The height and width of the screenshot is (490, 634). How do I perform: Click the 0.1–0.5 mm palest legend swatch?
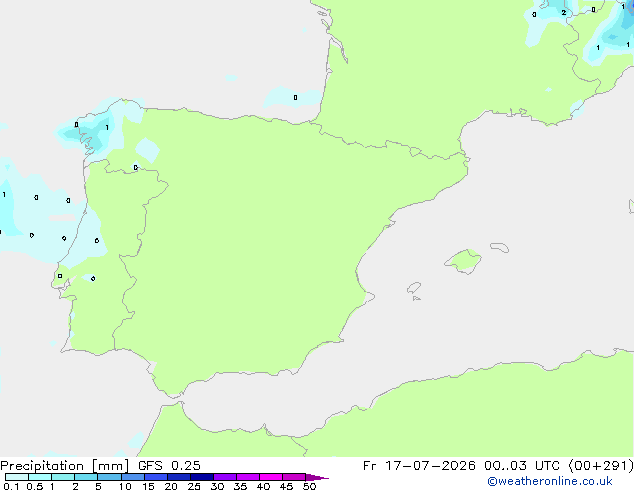pos(17,477)
